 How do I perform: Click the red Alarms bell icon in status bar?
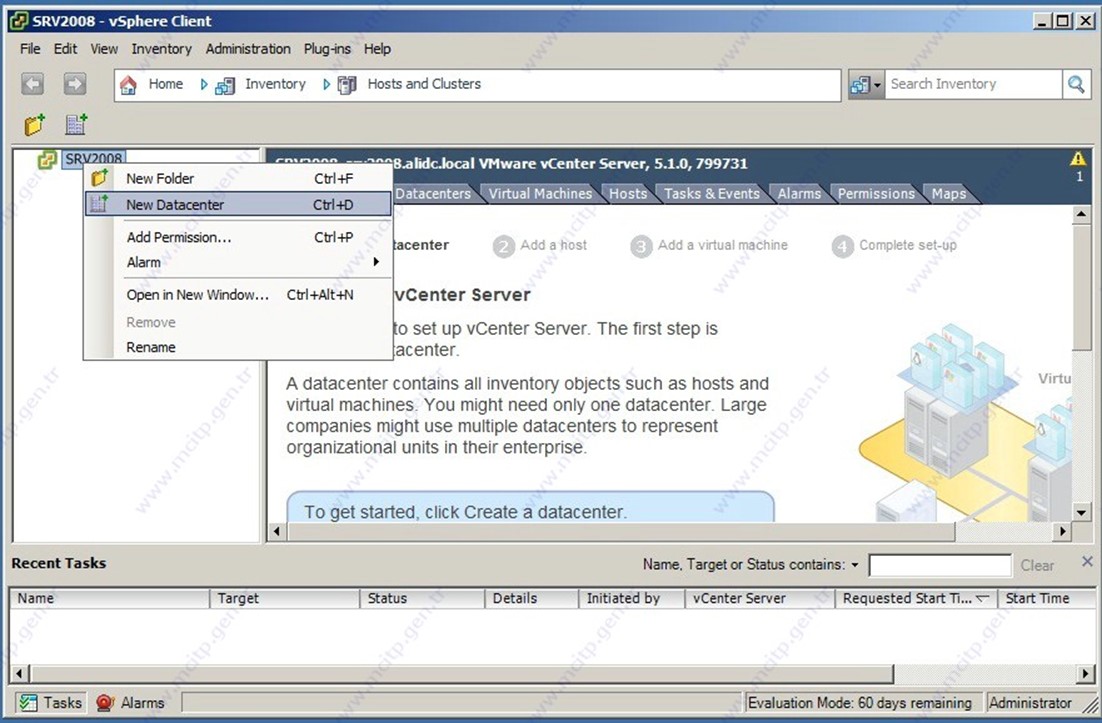[105, 703]
